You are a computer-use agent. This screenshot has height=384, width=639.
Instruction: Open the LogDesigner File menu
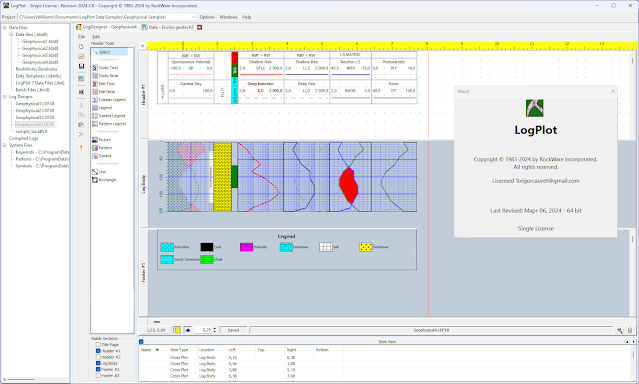[82, 37]
